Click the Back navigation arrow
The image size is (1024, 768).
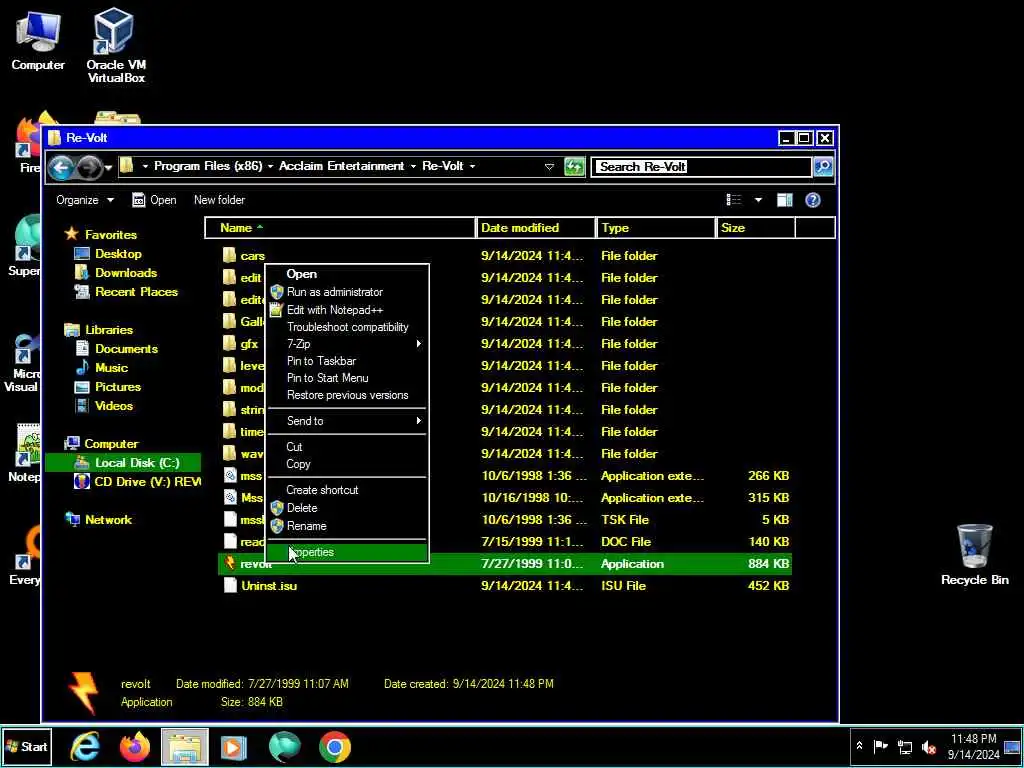click(x=61, y=168)
